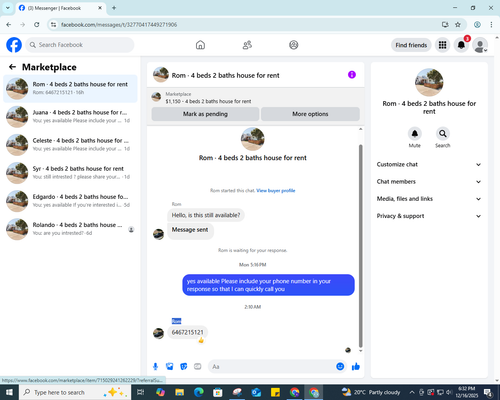Reload the page
Image resolution: width=500 pixels, height=400 pixels.
pos(37,25)
